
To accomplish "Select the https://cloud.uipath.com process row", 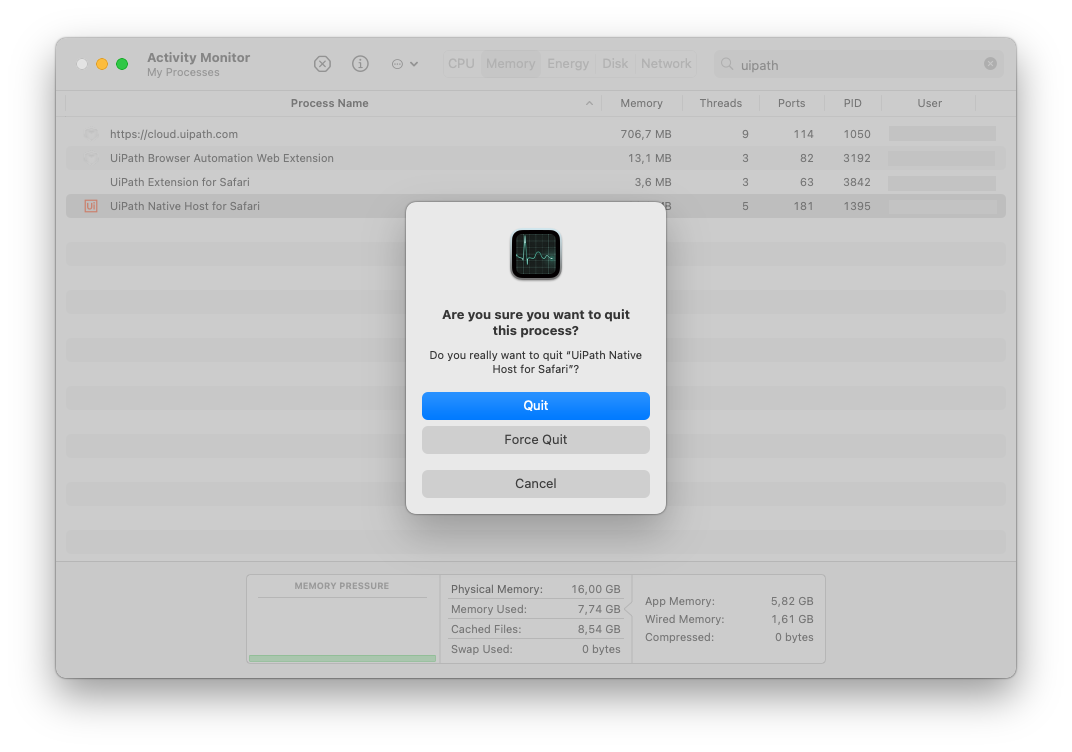I will (535, 134).
